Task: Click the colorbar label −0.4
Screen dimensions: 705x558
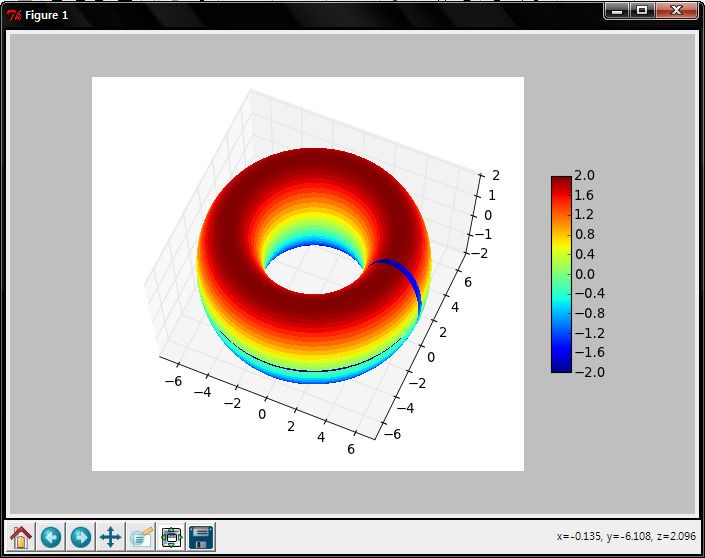Action: [x=589, y=293]
